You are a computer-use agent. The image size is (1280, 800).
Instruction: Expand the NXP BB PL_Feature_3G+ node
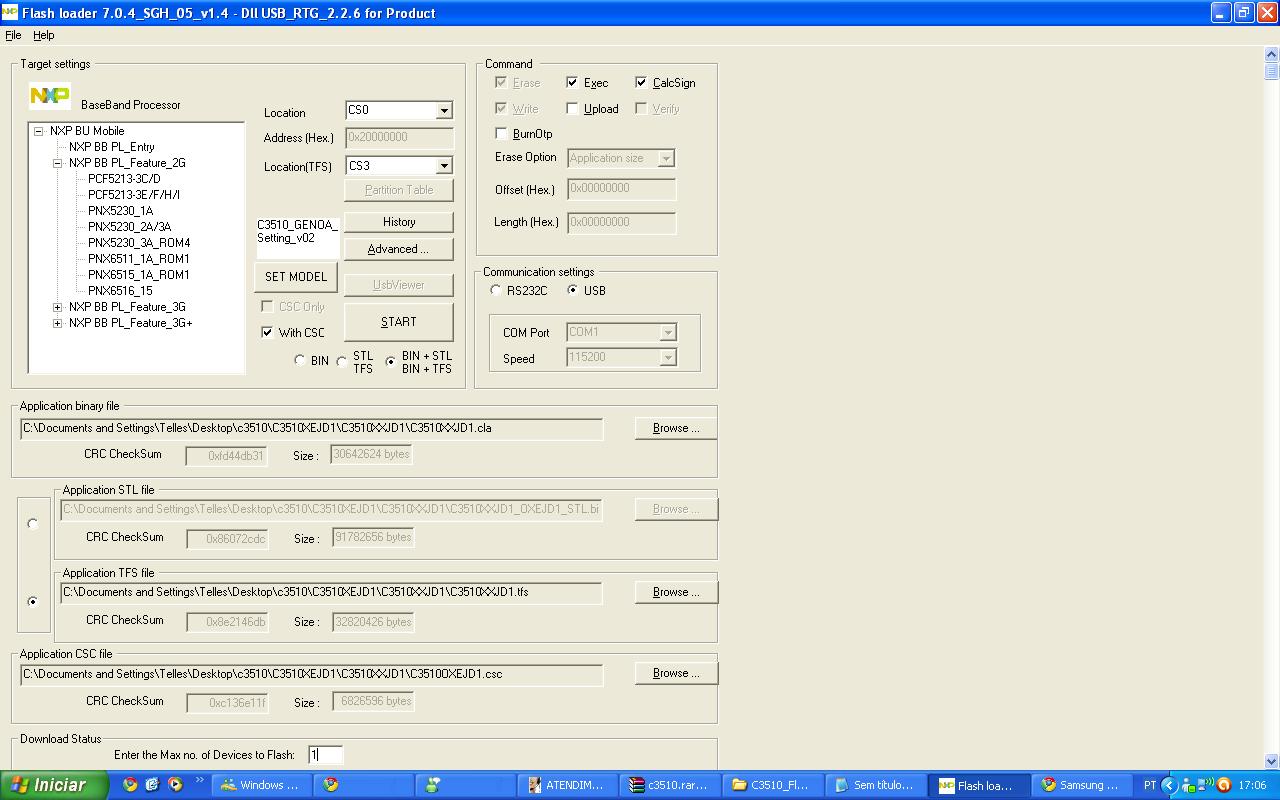coord(57,323)
